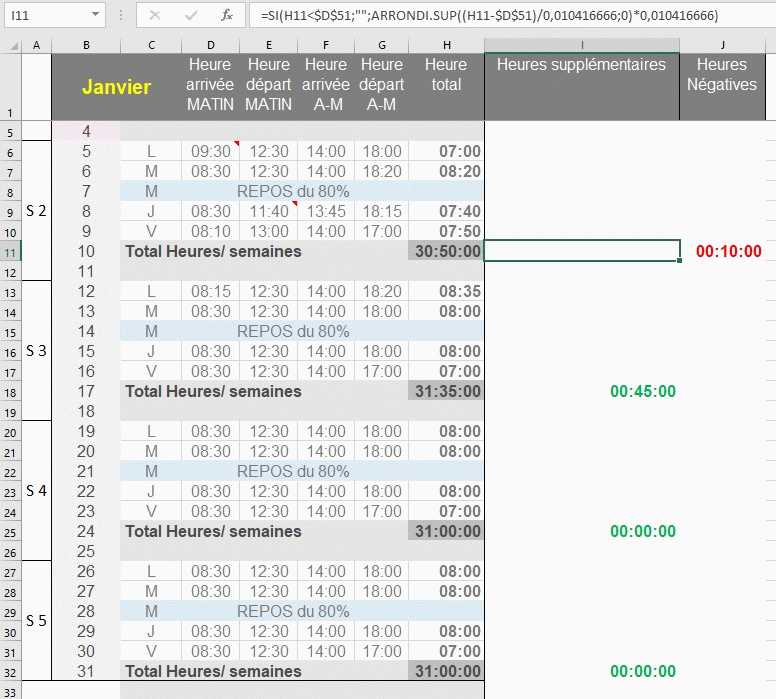Select column J header
Screen dimensions: 776x699
723,46
